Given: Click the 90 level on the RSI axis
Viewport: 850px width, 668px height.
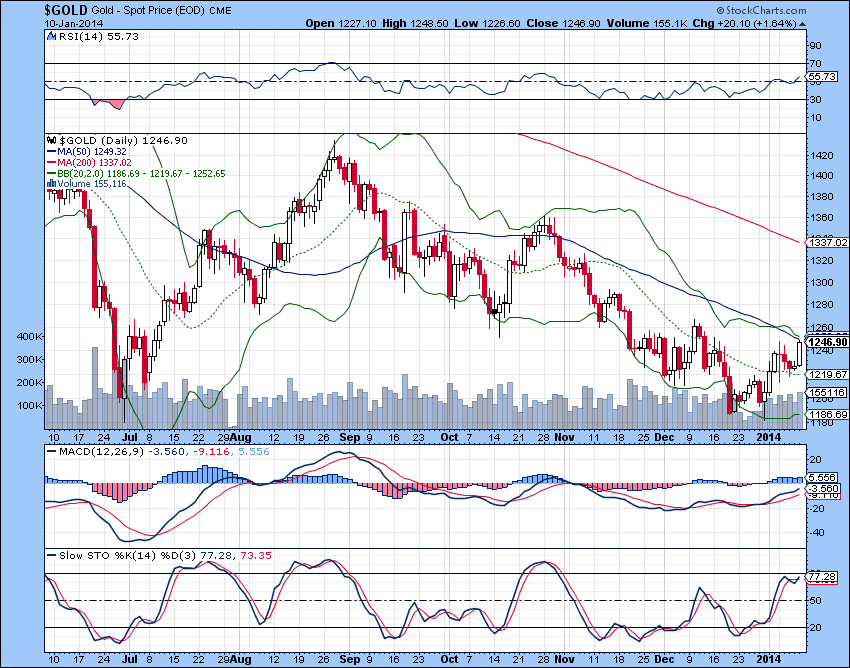Looking at the screenshot, I should [815, 46].
